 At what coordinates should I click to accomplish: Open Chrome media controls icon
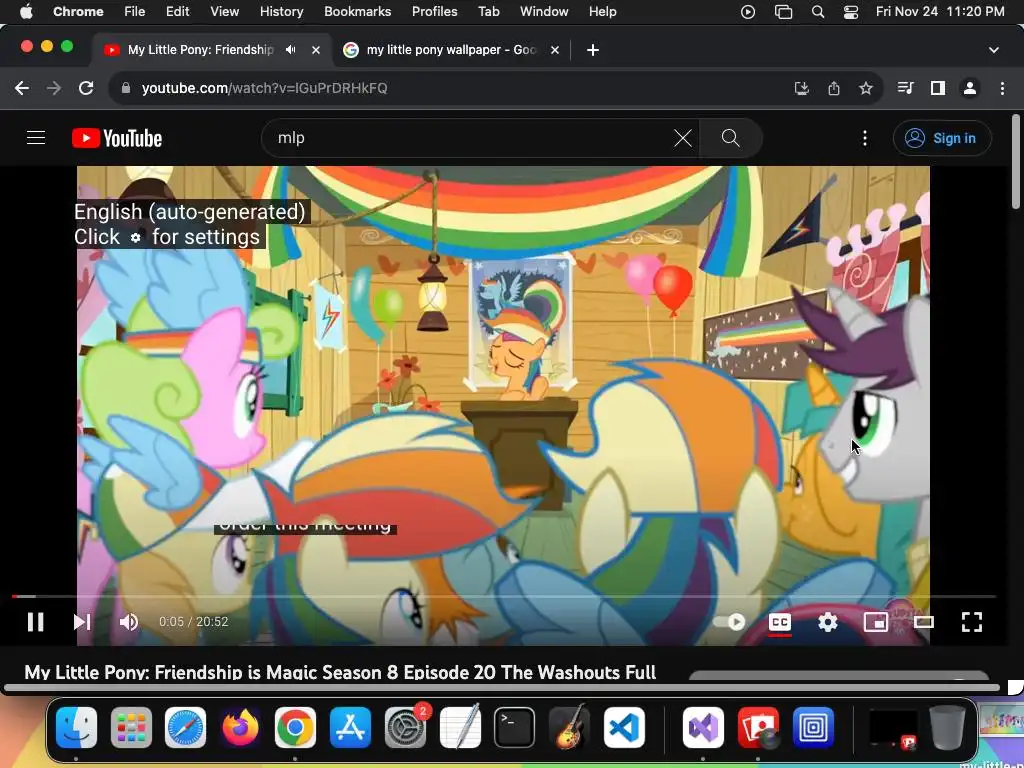[x=905, y=88]
